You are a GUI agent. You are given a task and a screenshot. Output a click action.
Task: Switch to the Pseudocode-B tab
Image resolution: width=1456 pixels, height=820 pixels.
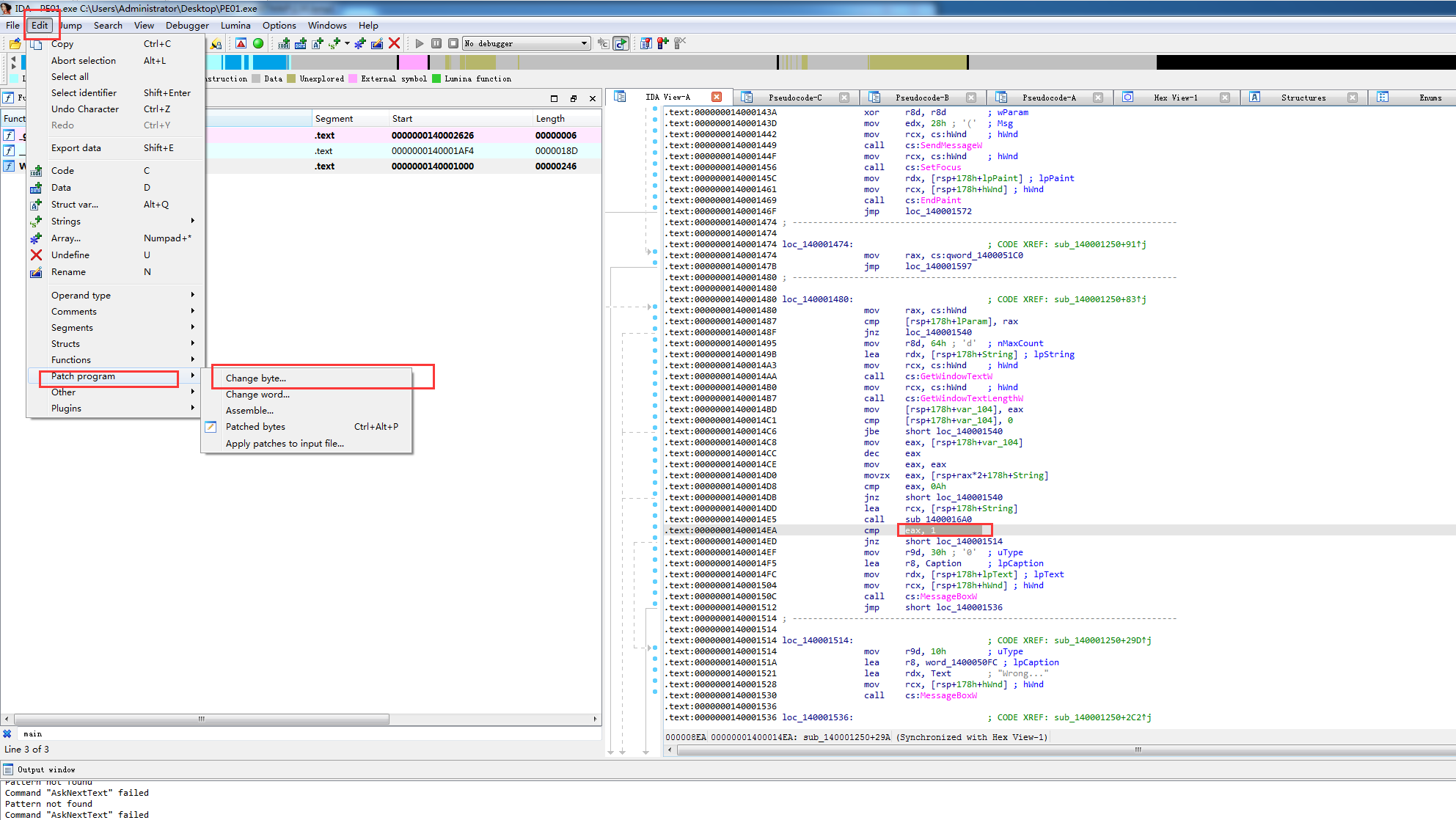click(x=921, y=98)
